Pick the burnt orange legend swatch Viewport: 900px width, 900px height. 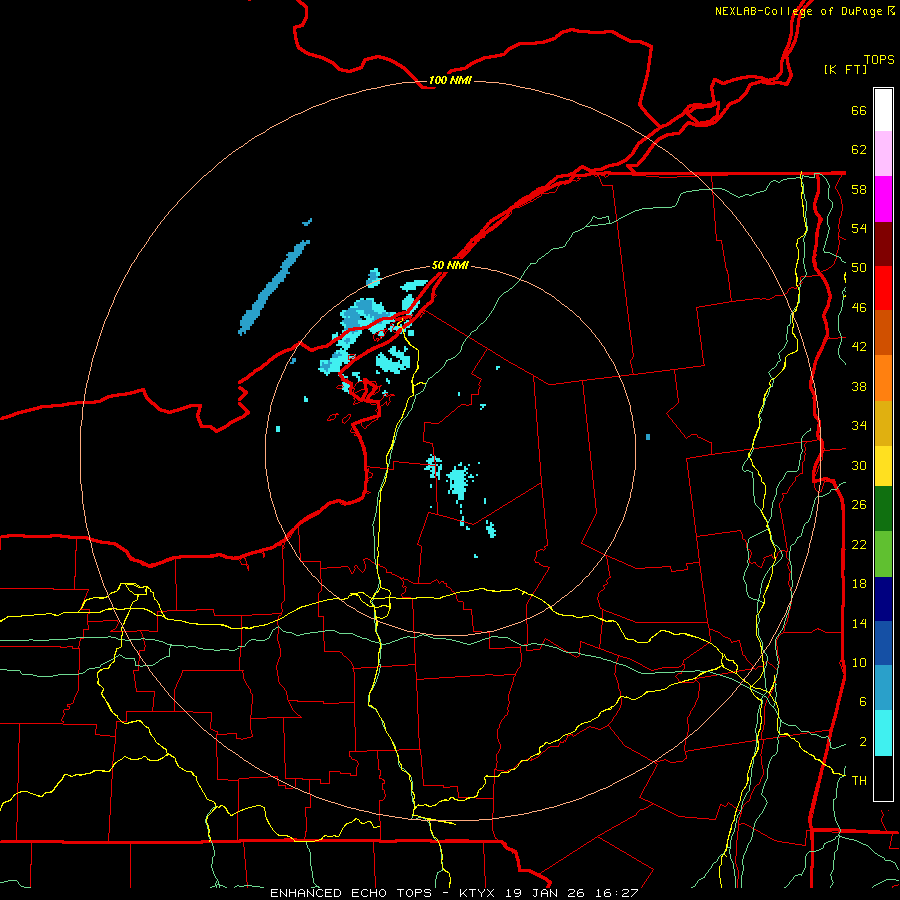[x=883, y=332]
